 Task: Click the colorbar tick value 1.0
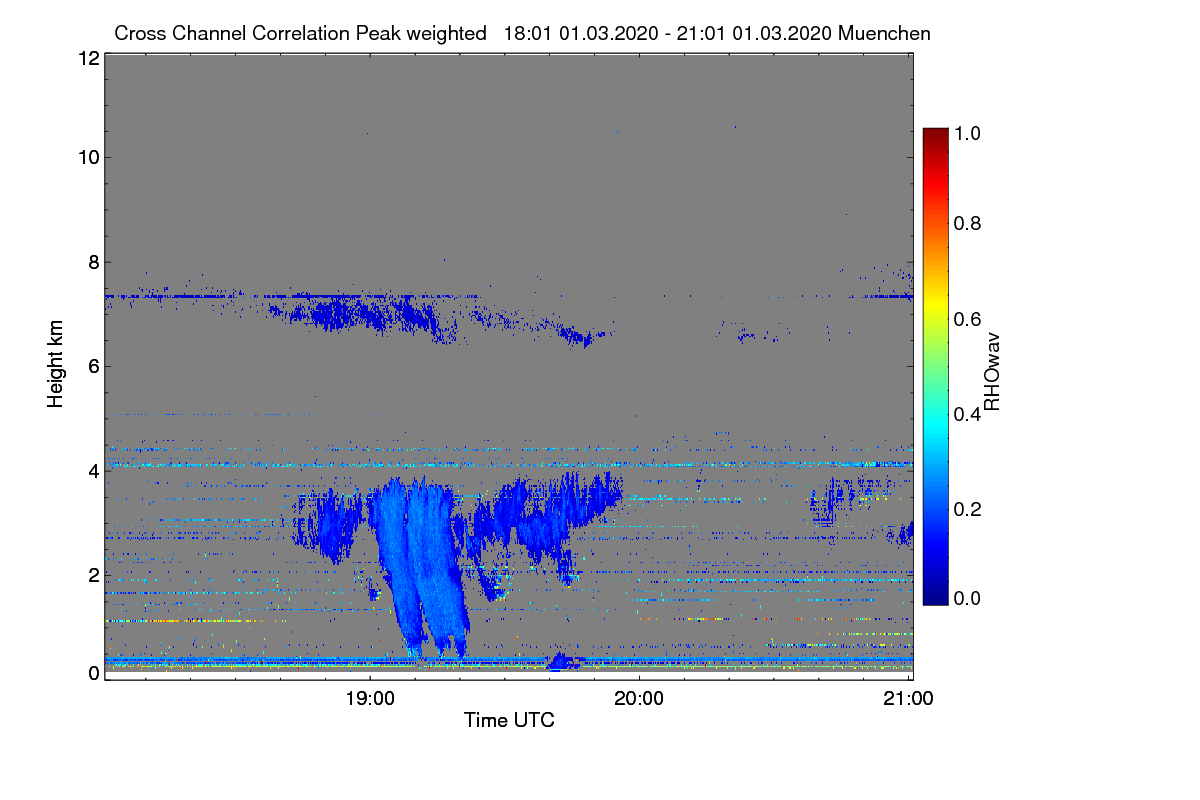click(969, 132)
